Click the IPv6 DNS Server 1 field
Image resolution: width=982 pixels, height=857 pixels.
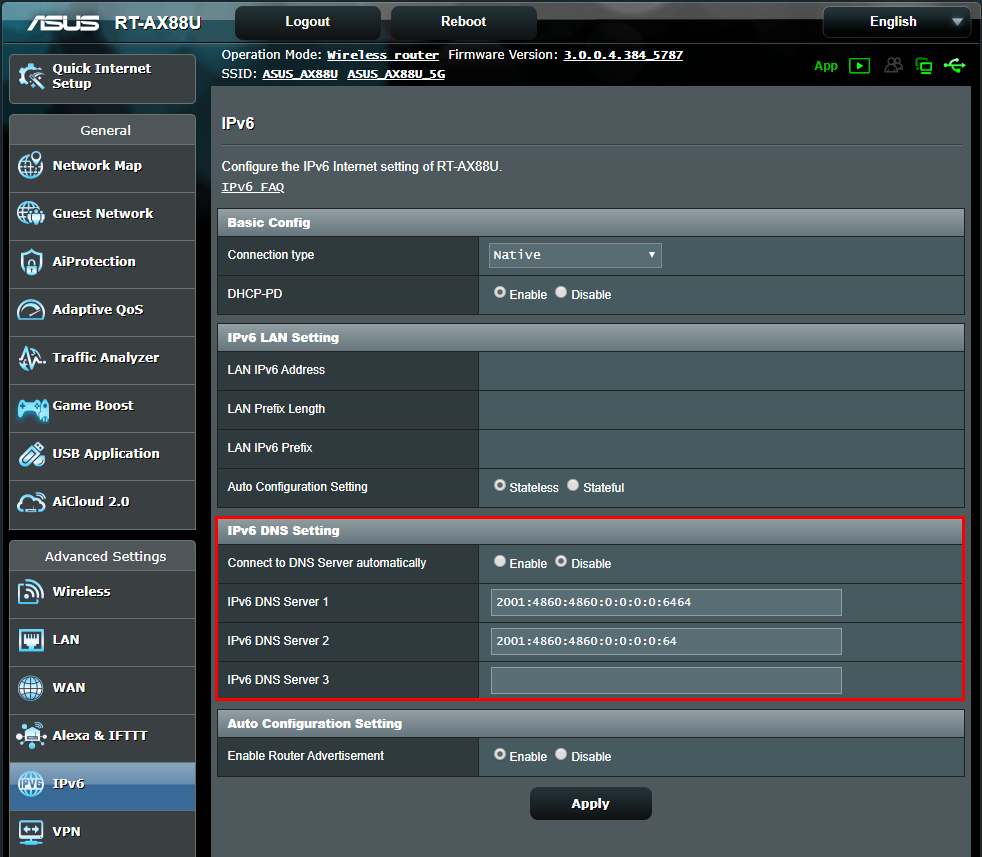click(x=666, y=602)
